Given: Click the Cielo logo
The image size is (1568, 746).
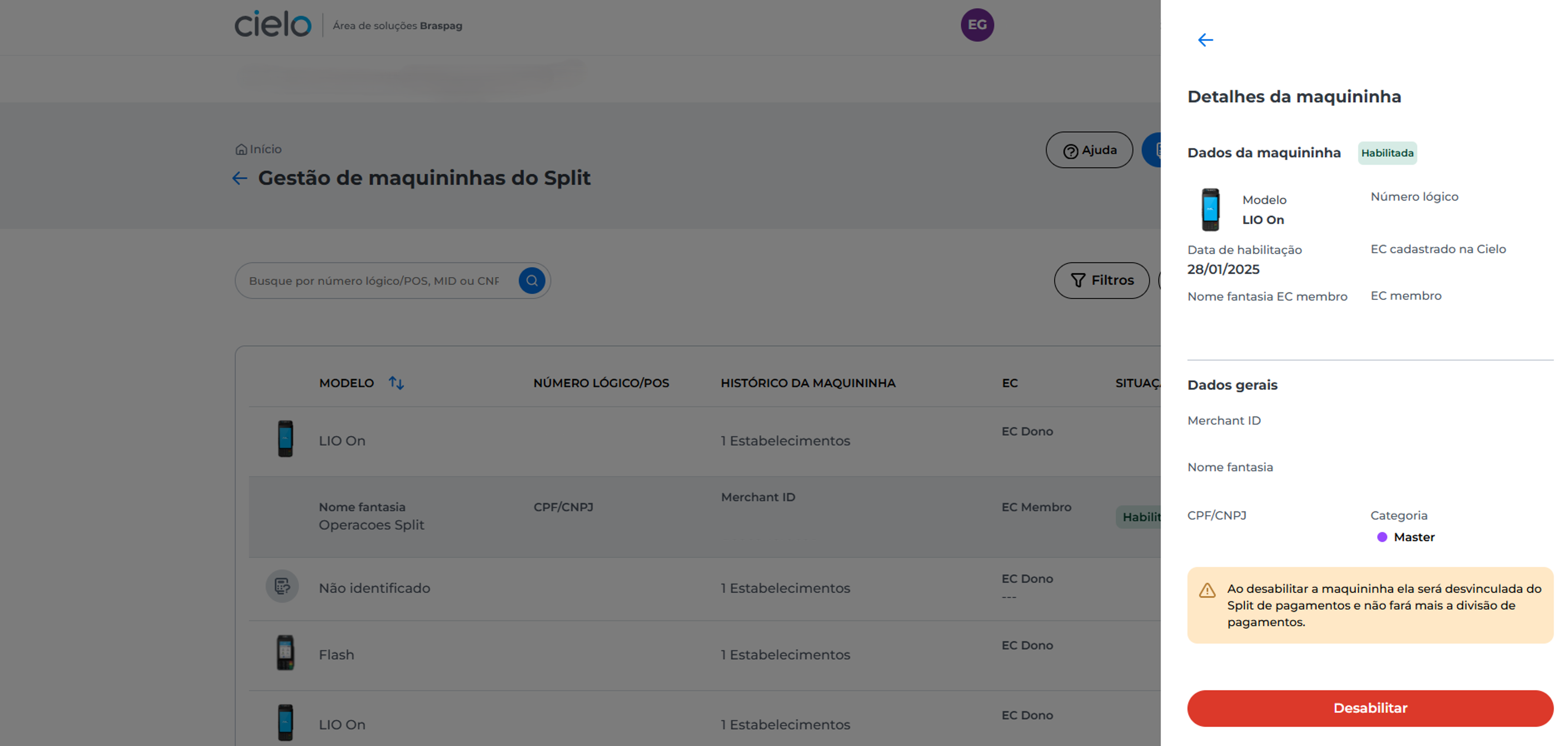Looking at the screenshot, I should tap(273, 24).
